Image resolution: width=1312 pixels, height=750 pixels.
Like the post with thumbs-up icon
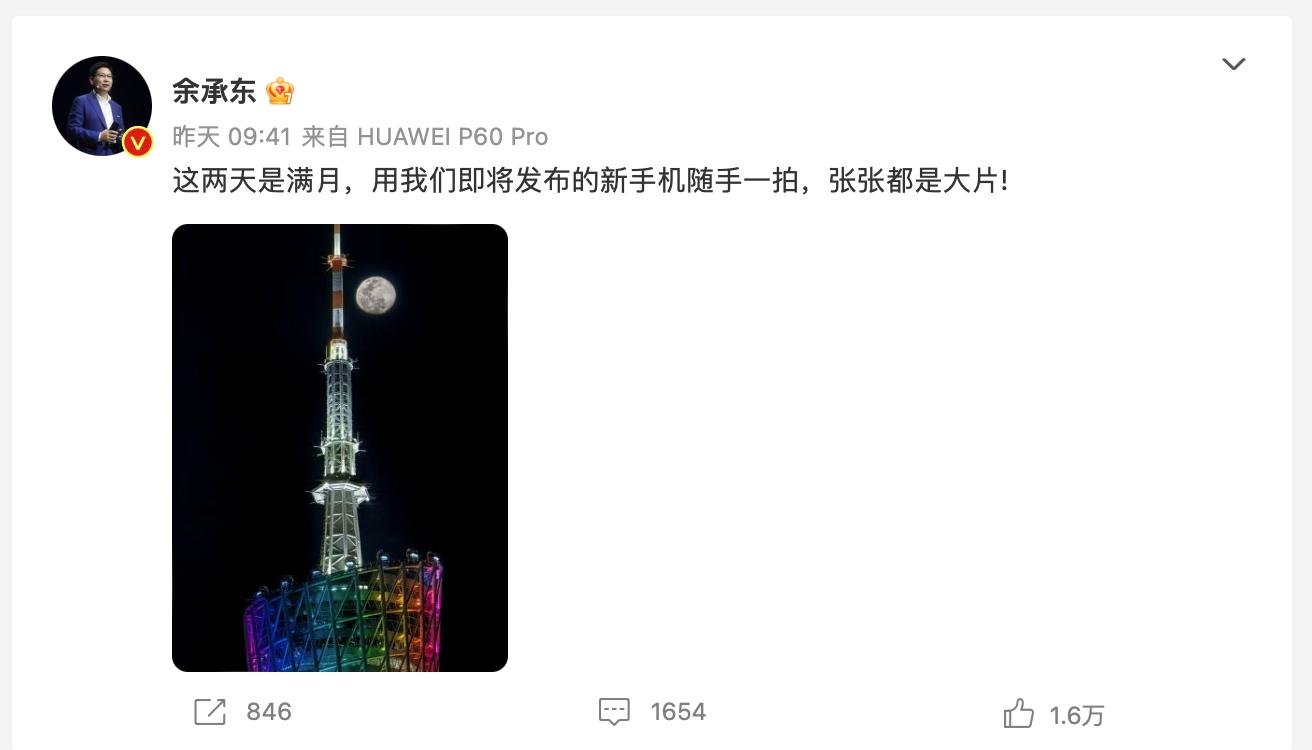pyautogui.click(x=1018, y=713)
